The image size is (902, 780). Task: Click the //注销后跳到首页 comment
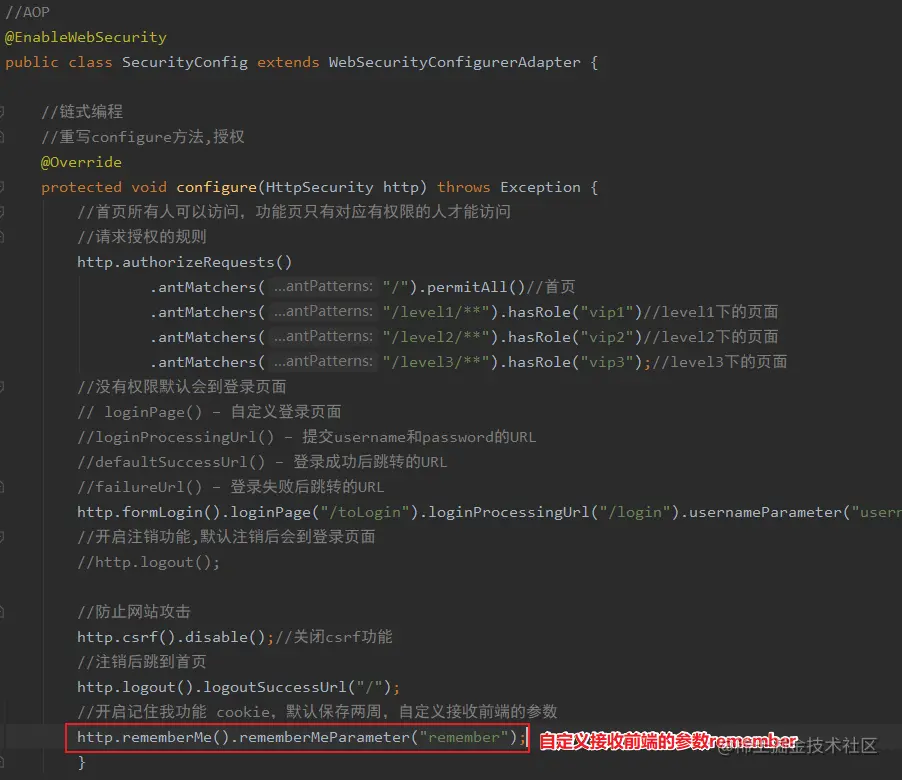point(142,662)
